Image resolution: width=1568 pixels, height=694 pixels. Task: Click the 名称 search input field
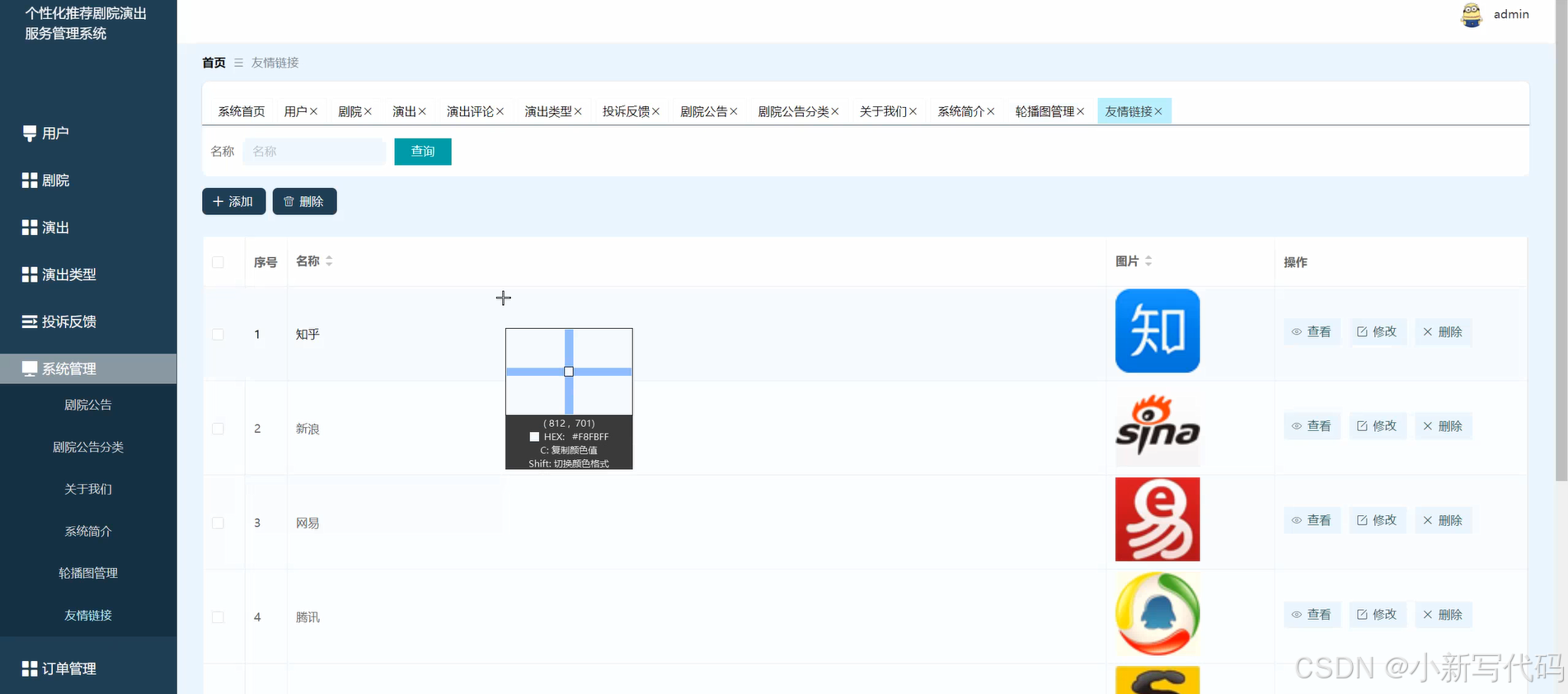(314, 152)
